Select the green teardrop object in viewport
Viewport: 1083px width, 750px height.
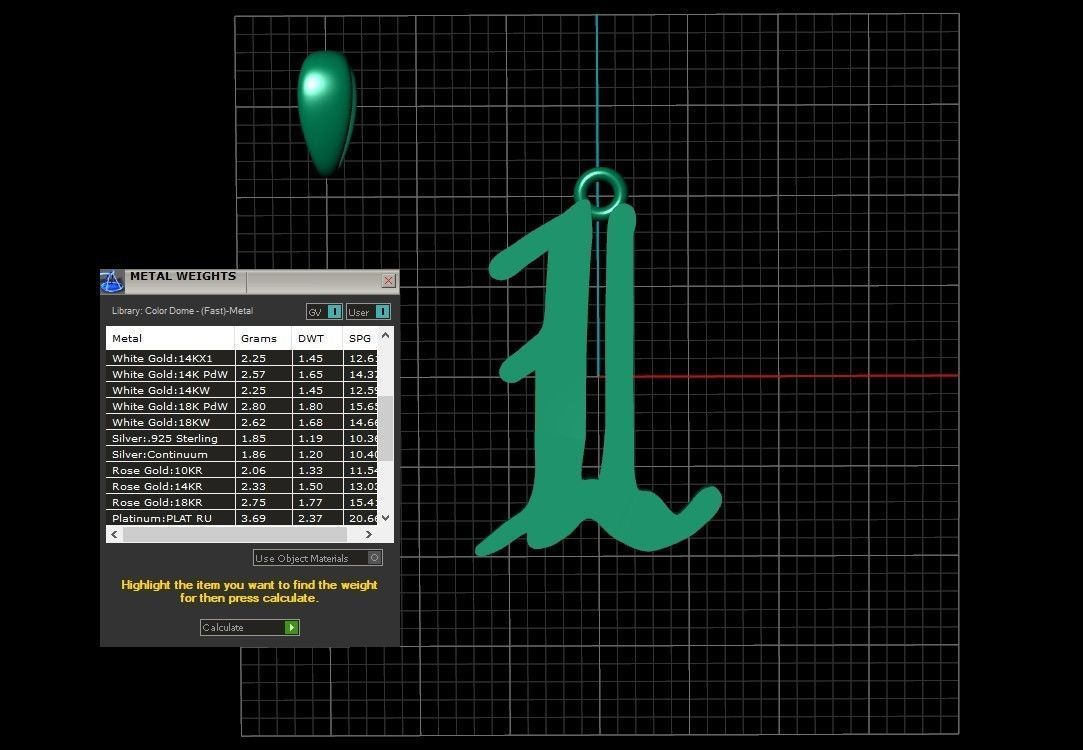(327, 113)
